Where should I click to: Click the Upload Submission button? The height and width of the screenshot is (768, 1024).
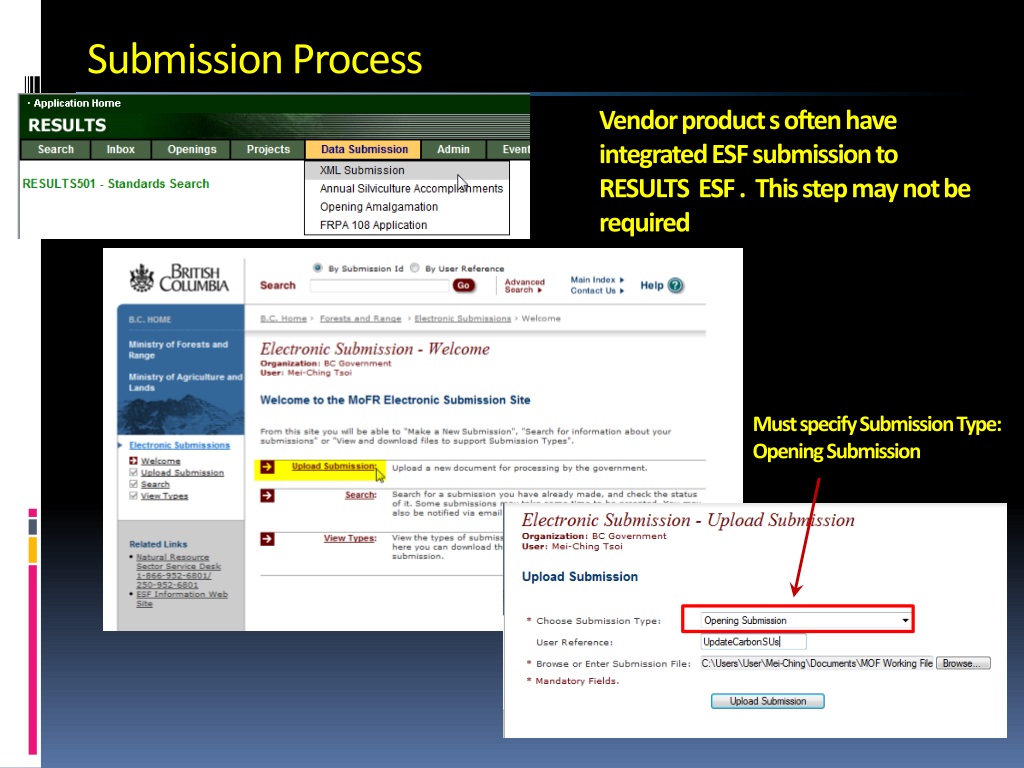click(767, 701)
